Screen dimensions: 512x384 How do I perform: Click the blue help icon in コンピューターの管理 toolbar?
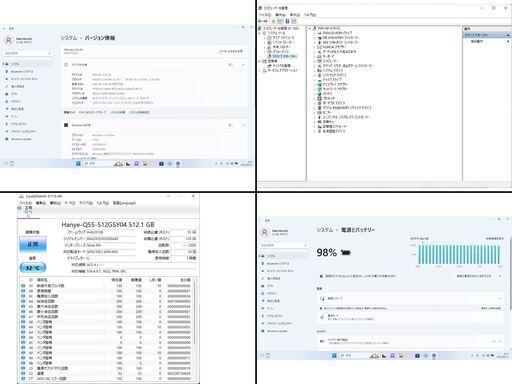click(287, 21)
